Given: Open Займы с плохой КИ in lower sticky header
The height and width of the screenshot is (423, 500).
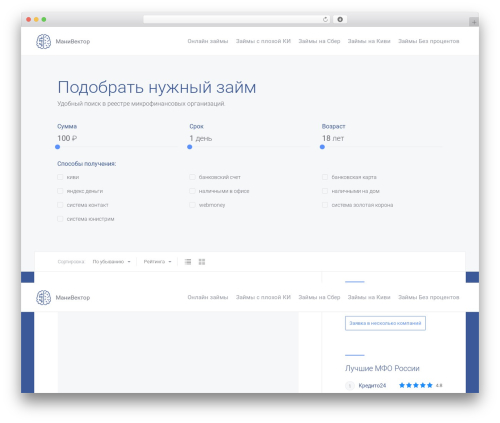Looking at the screenshot, I should tap(263, 297).
